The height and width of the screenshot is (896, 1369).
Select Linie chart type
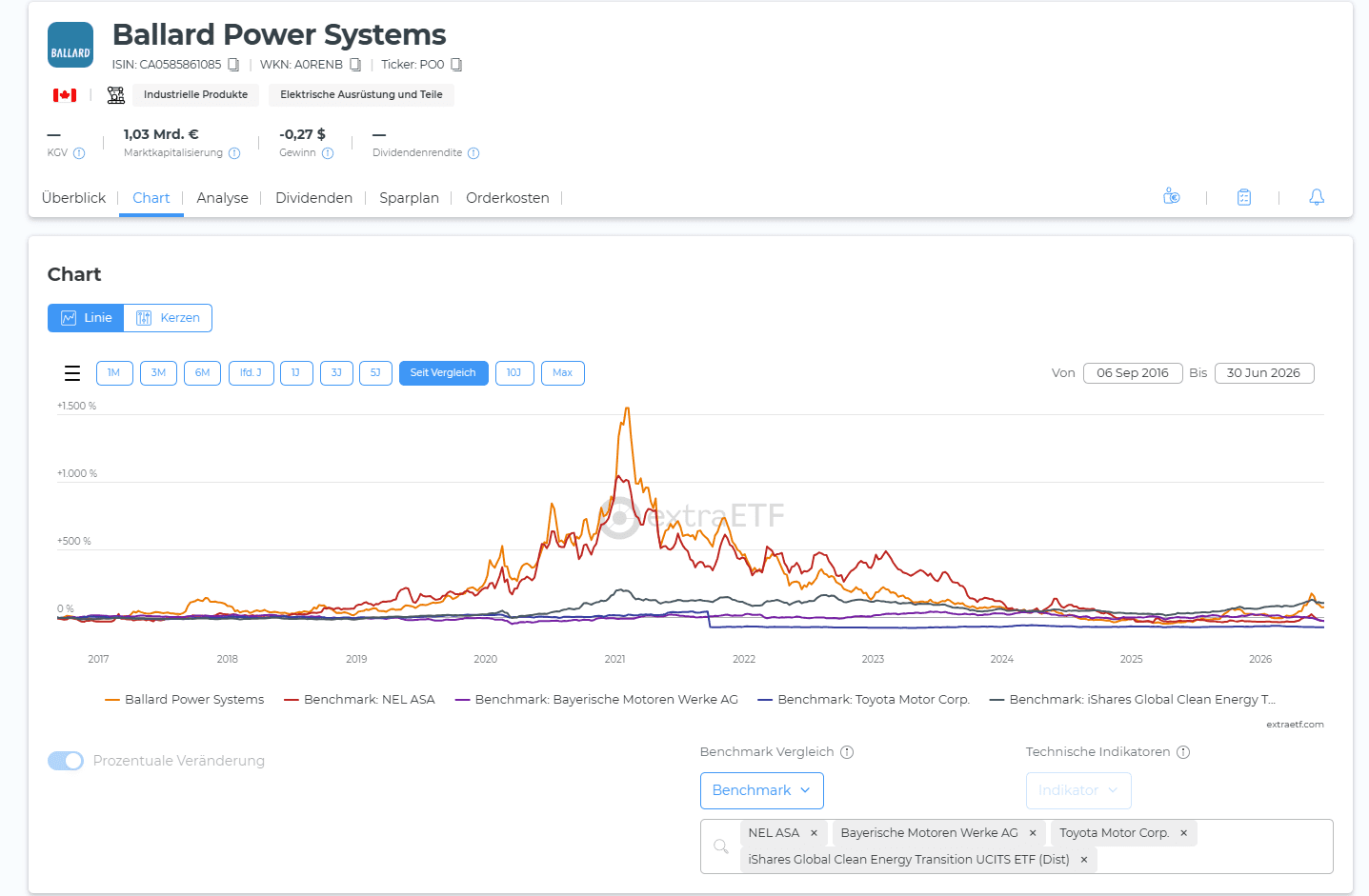click(x=86, y=318)
